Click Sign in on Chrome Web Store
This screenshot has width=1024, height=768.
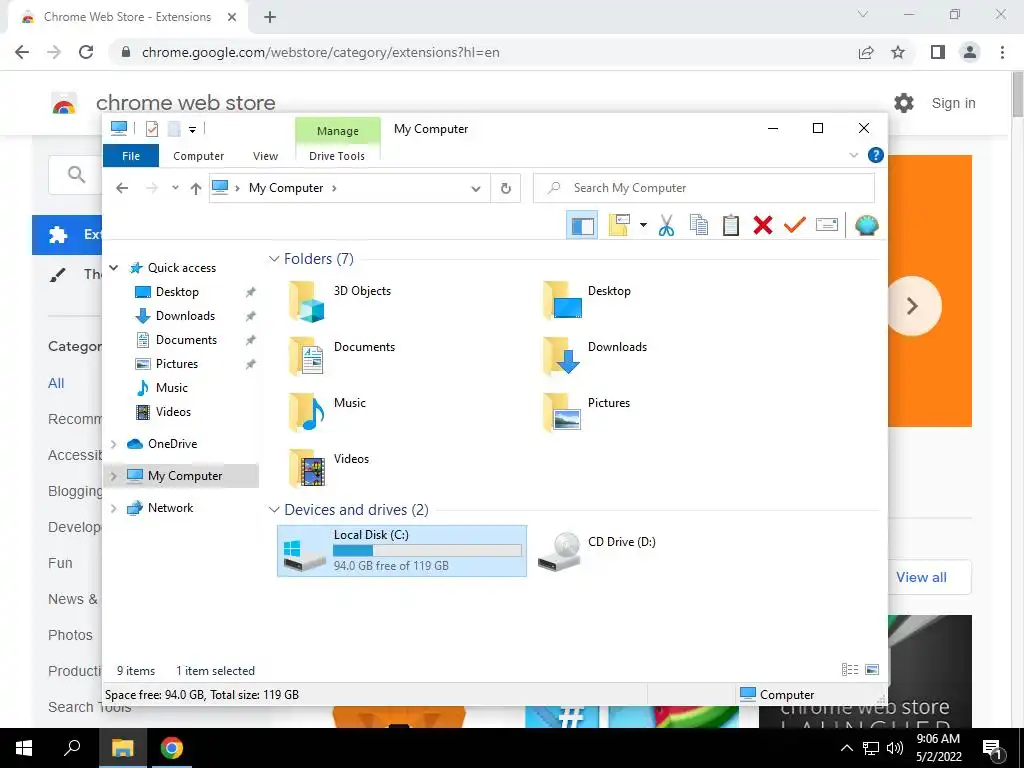pyautogui.click(x=953, y=103)
